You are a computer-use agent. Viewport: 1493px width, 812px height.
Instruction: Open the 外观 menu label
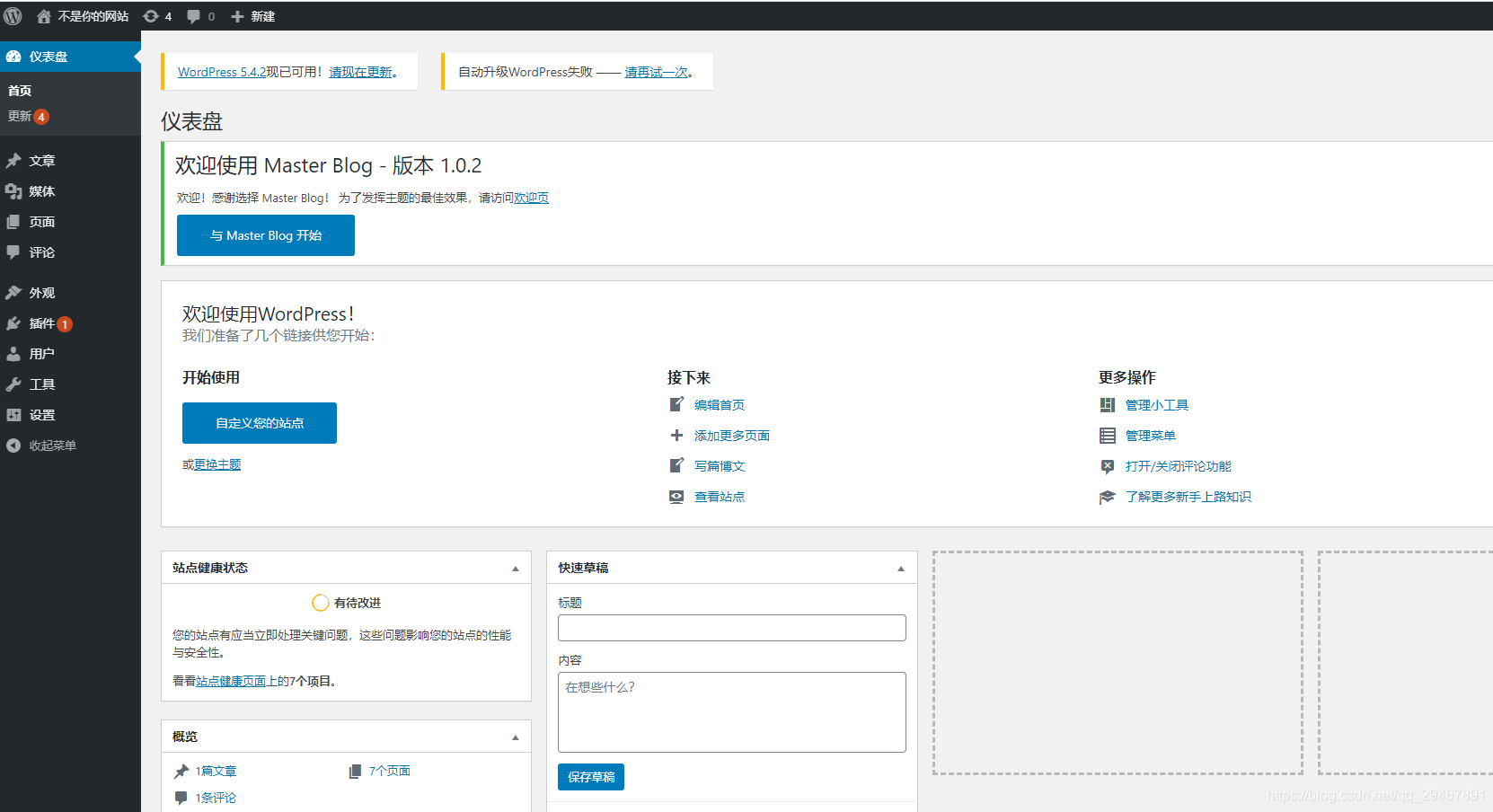click(42, 293)
